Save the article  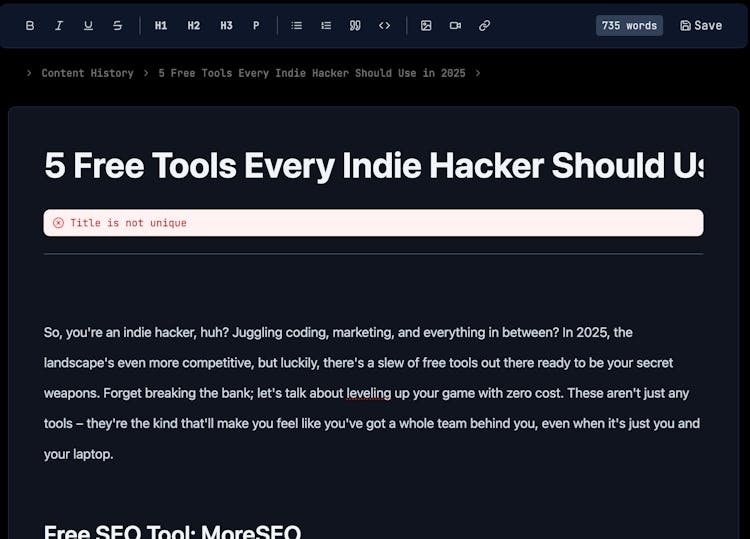click(701, 26)
